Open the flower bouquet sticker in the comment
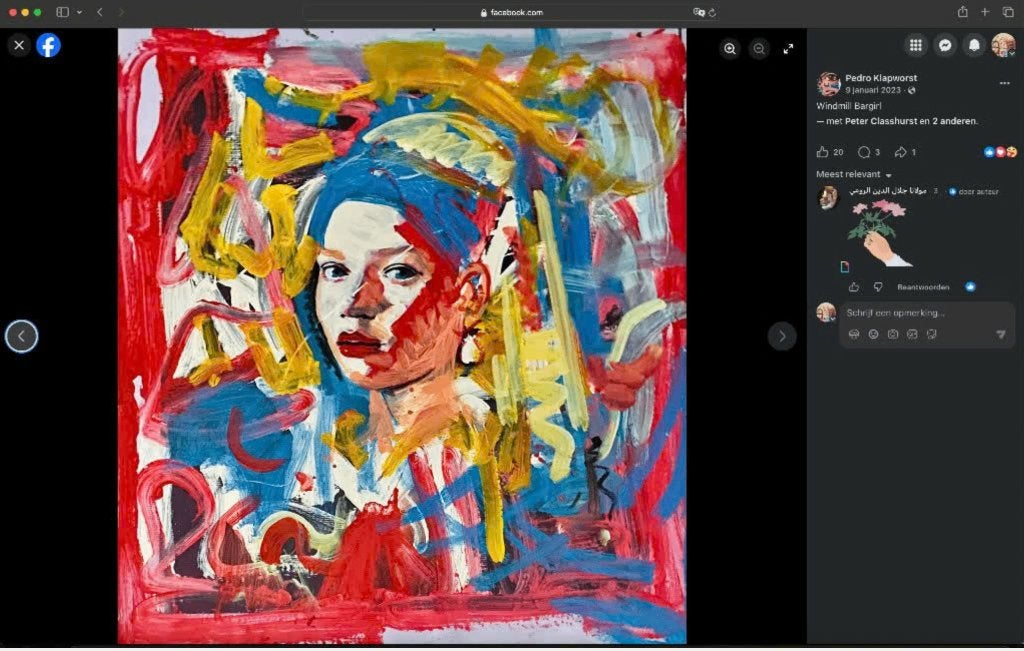Viewport: 1024px width, 651px height. coord(880,232)
